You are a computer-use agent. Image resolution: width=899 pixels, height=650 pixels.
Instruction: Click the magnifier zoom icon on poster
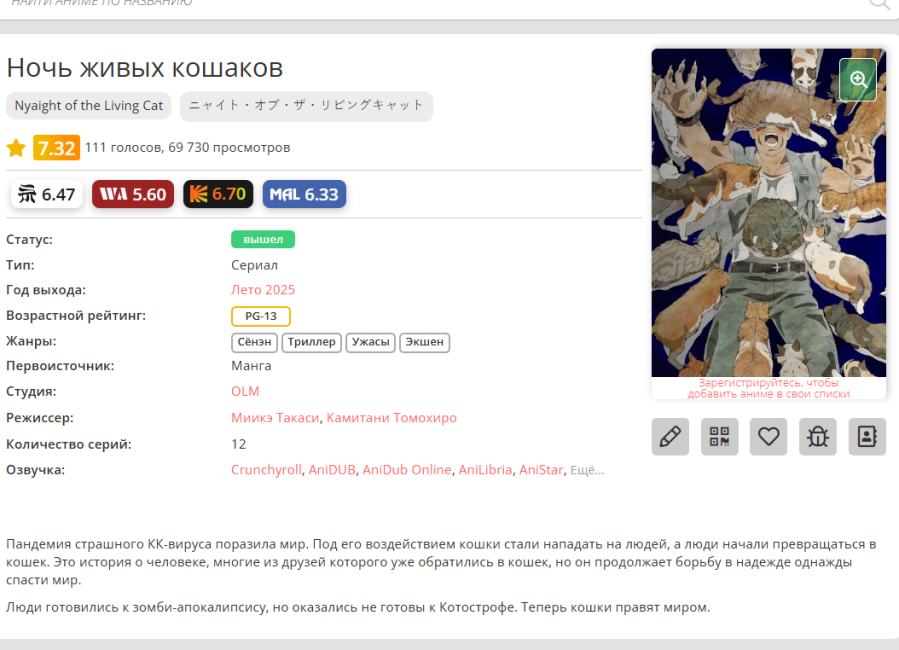click(857, 79)
